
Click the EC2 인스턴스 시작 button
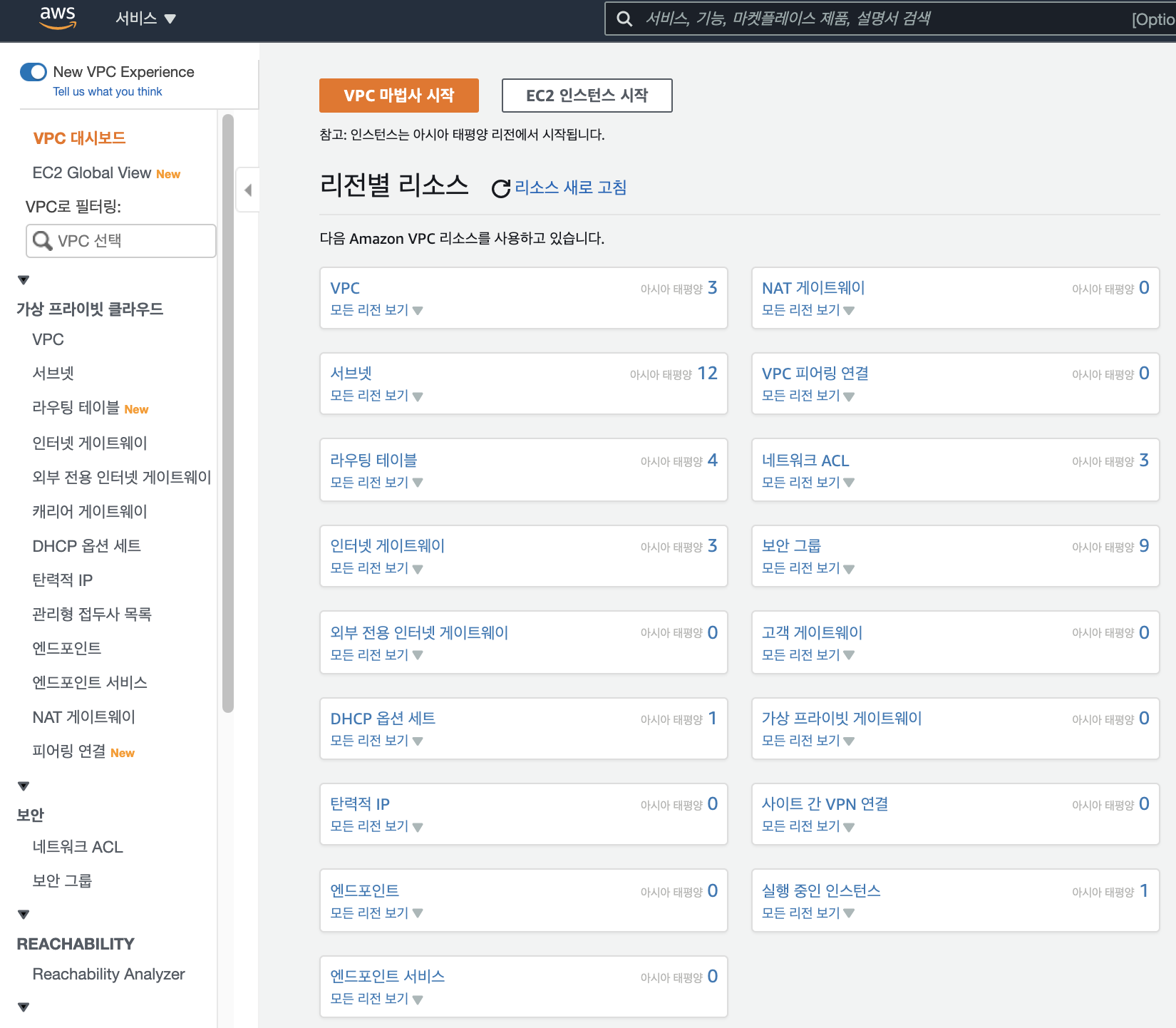tap(587, 96)
